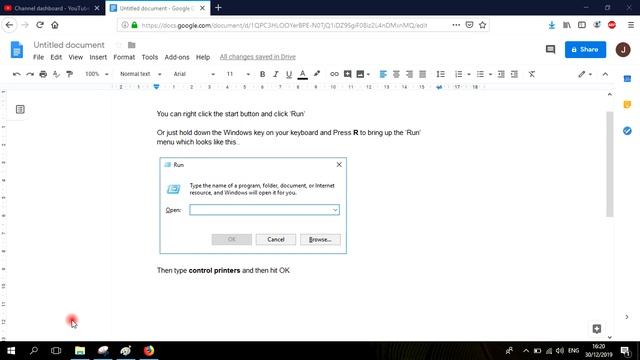Click the blue Share button

(x=585, y=49)
